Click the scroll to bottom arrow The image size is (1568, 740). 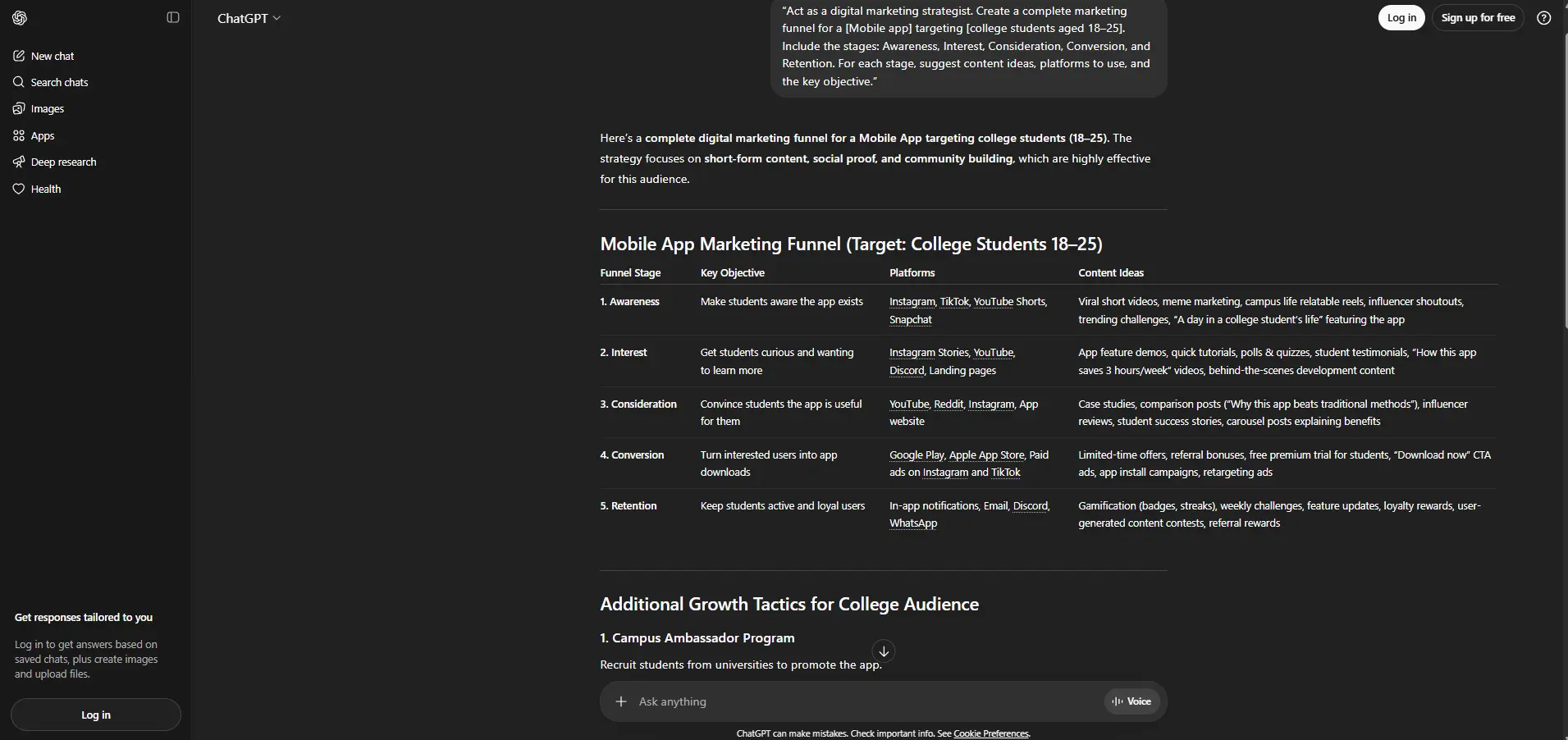[884, 651]
